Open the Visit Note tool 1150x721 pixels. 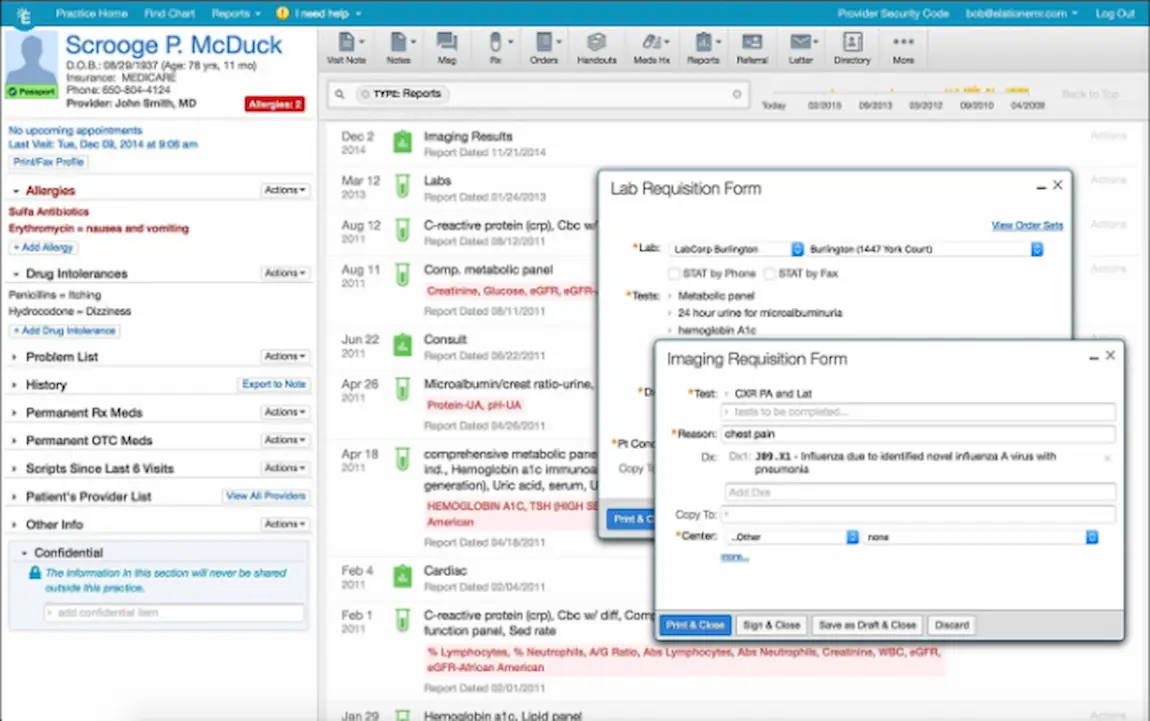[x=345, y=47]
